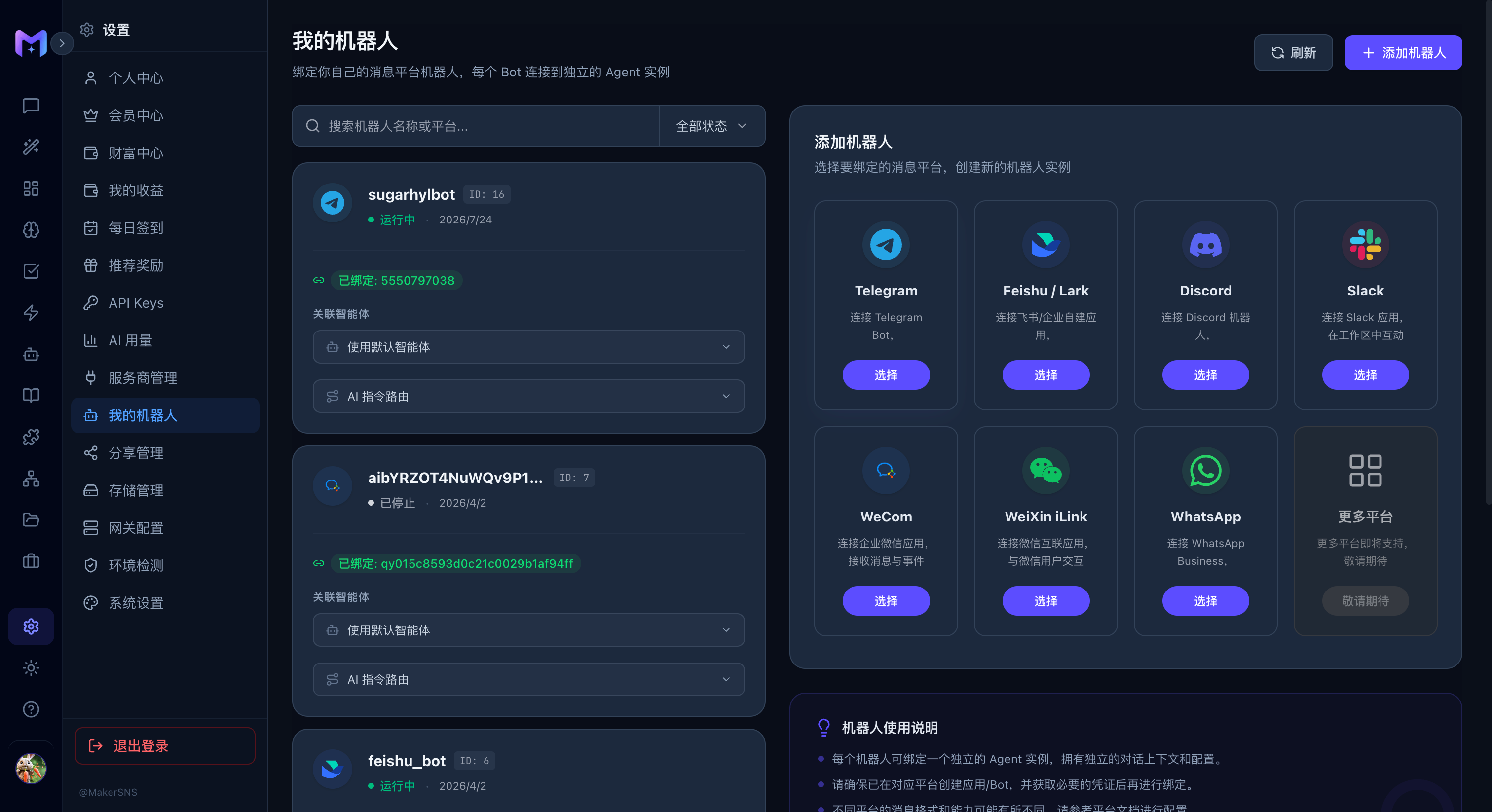Click the 添加机器人 button
The width and height of the screenshot is (1492, 812).
pos(1403,53)
